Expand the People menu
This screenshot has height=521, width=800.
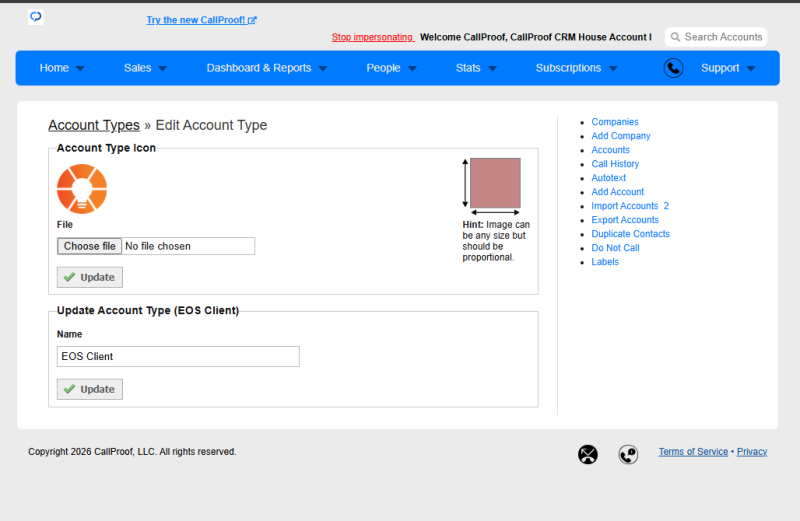click(x=391, y=68)
